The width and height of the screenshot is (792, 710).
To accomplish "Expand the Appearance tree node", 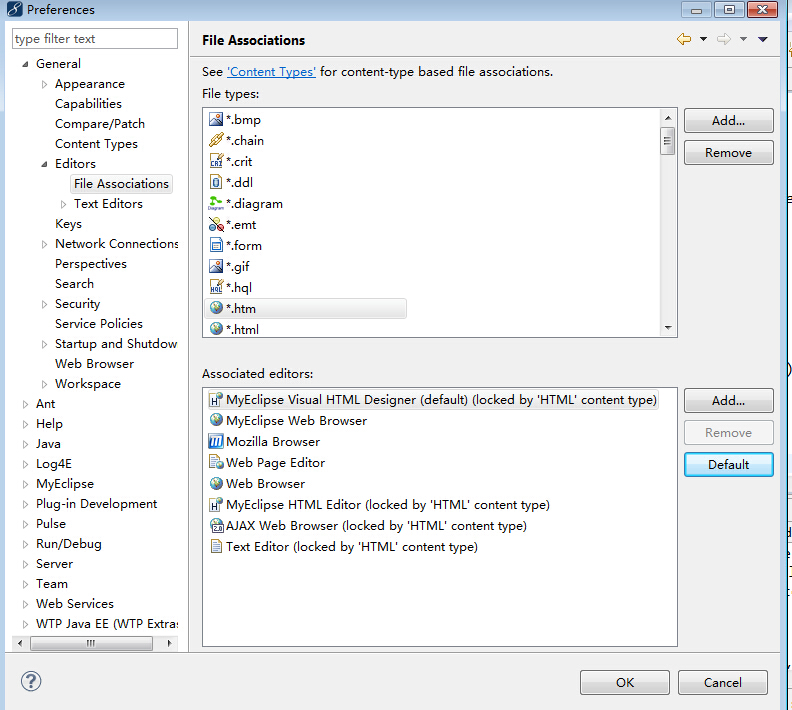I will coord(44,84).
